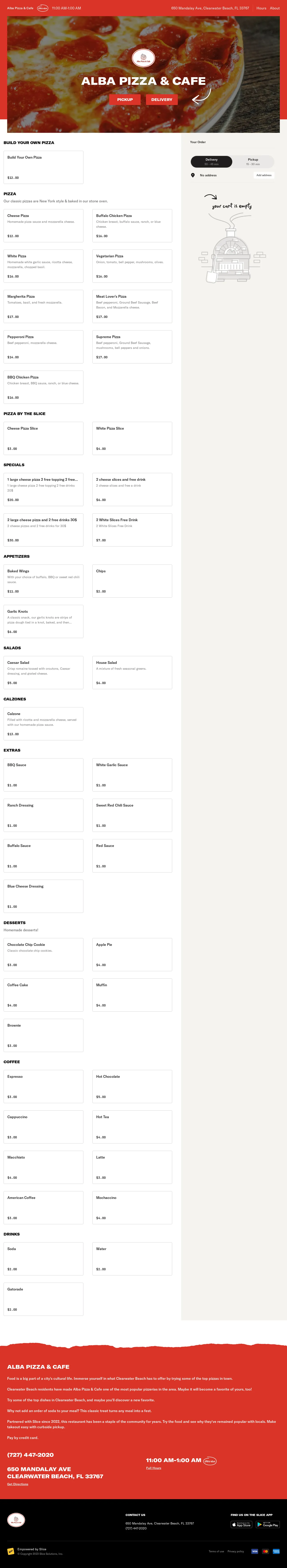Open the BBQ Chicken Pizza card
287x1568 pixels.
pos(44,387)
